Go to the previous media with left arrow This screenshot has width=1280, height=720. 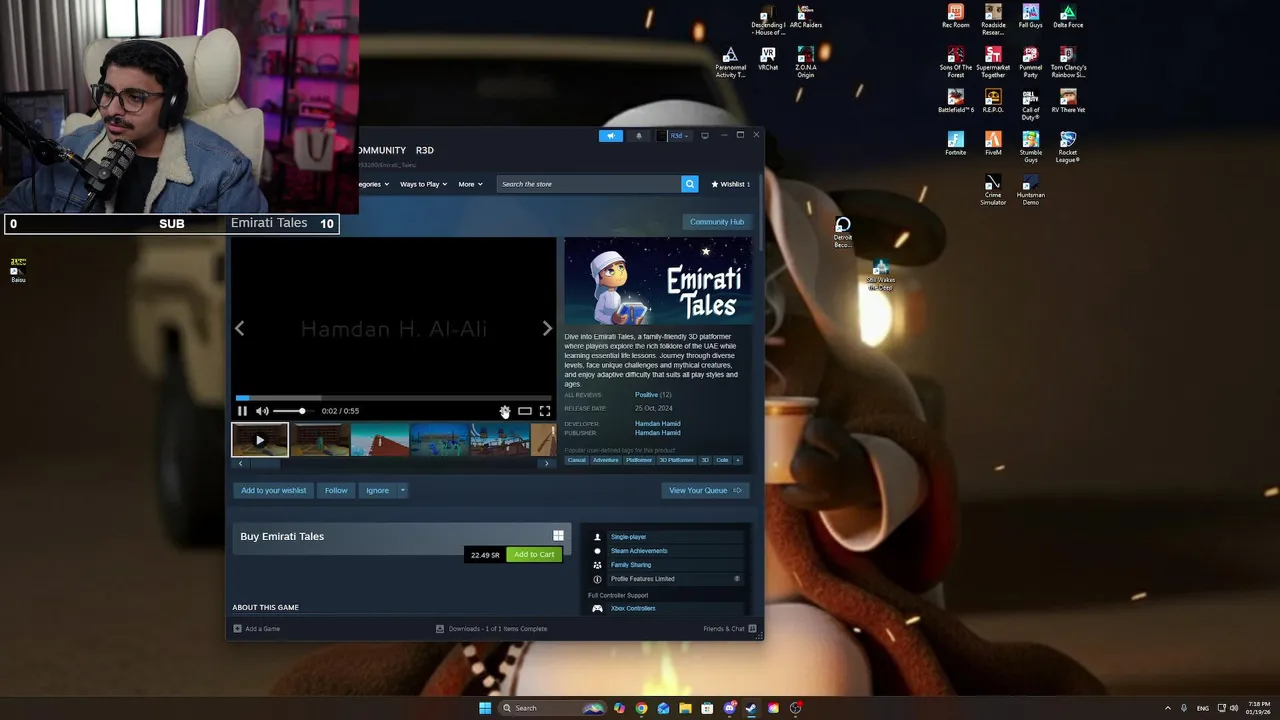[239, 328]
